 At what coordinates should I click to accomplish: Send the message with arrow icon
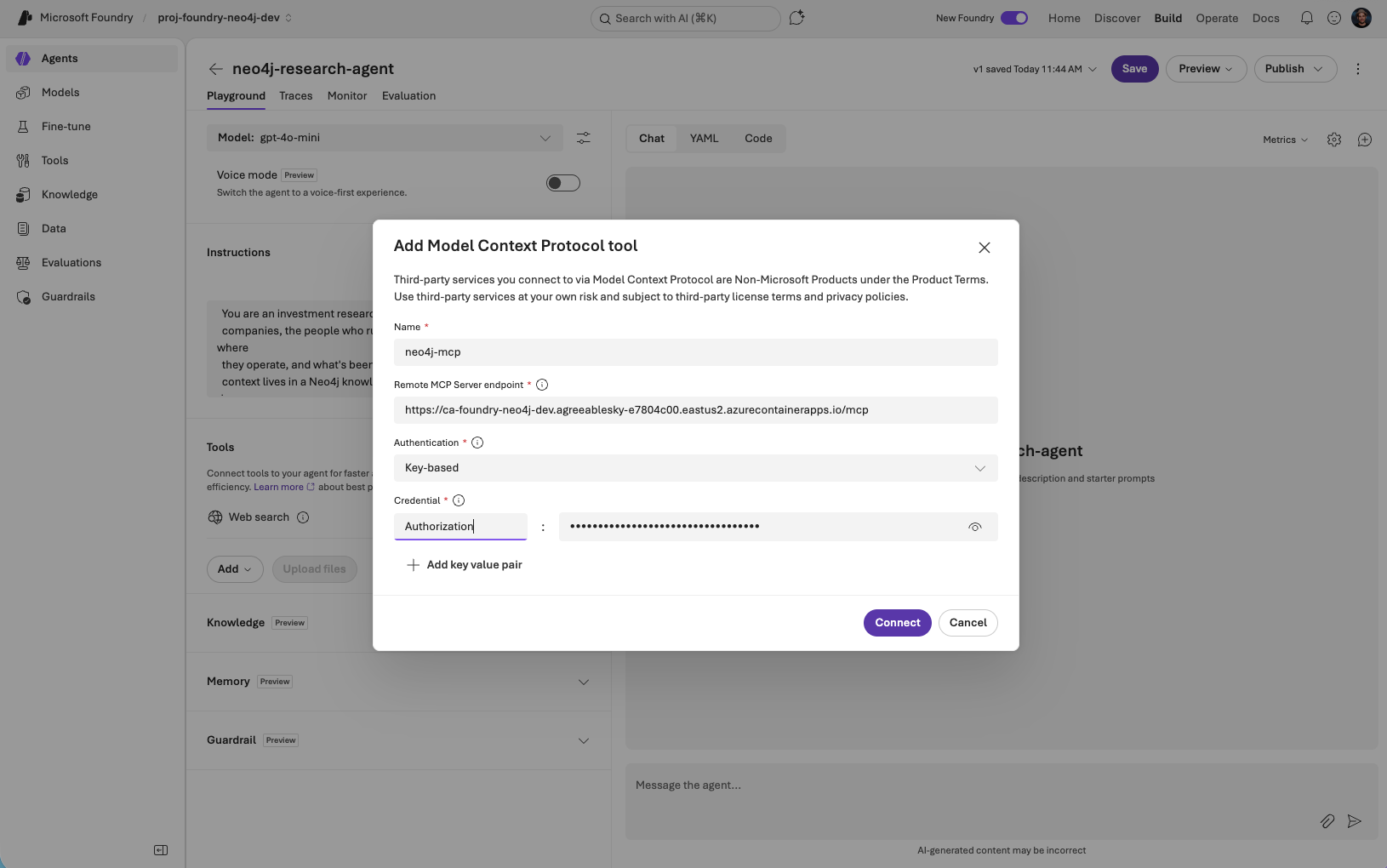click(1355, 821)
